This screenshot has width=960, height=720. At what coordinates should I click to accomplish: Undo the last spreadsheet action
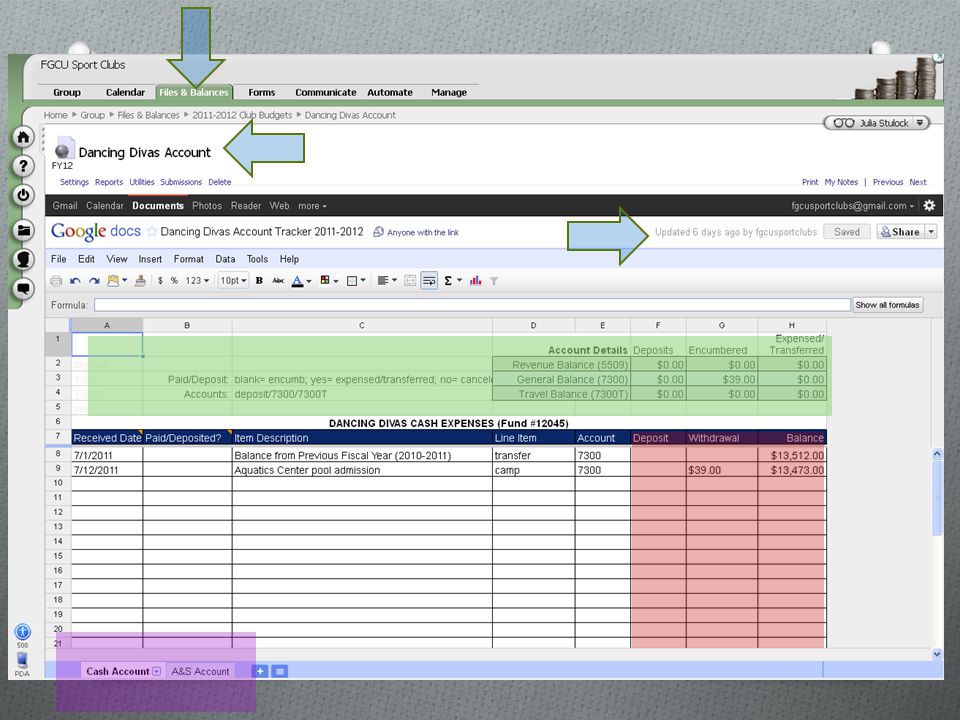[x=75, y=281]
